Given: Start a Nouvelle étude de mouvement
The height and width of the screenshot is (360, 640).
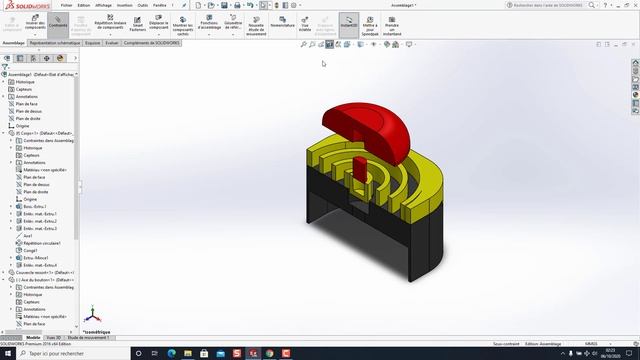Looking at the screenshot, I should (x=256, y=27).
